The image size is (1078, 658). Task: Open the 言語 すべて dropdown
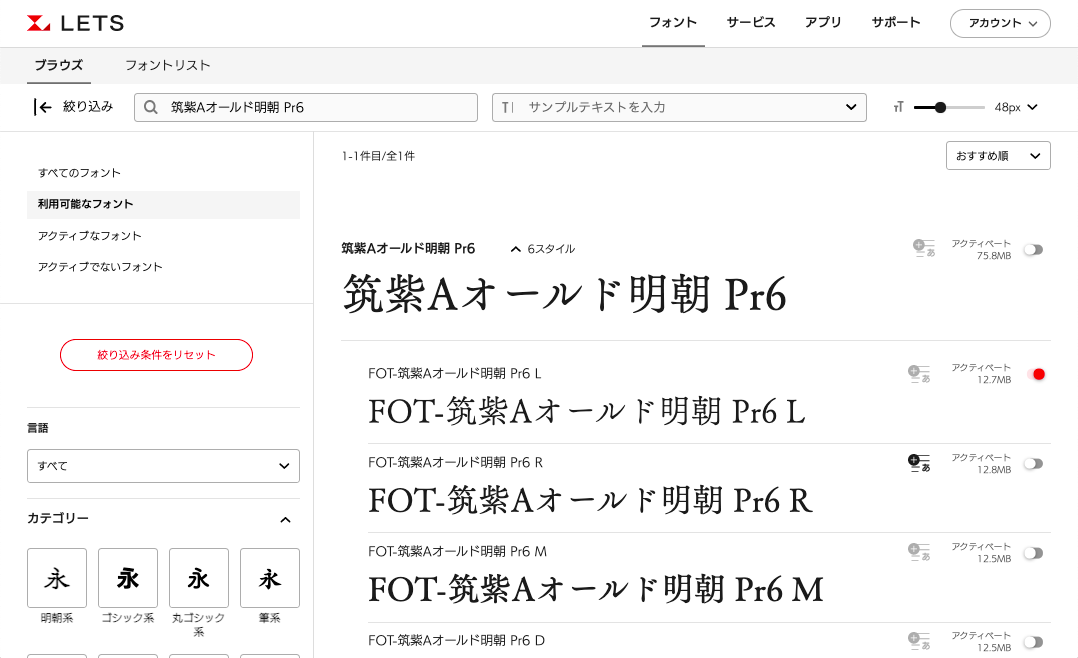click(x=164, y=466)
